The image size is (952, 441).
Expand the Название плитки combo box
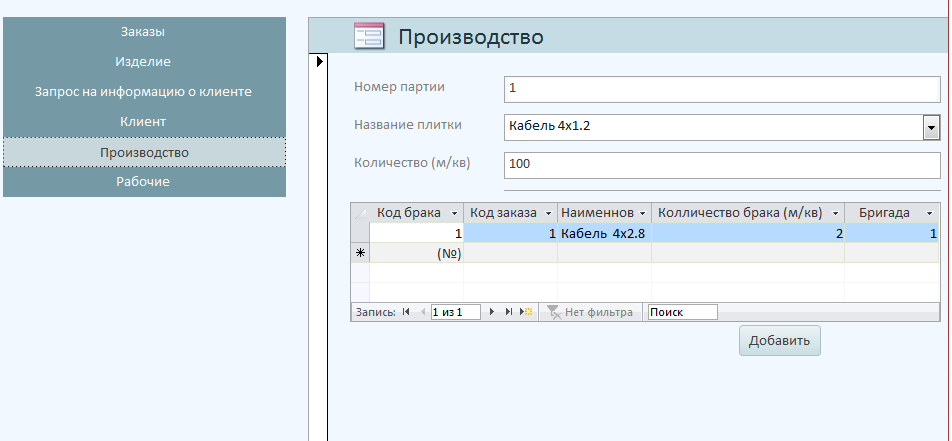pos(931,127)
